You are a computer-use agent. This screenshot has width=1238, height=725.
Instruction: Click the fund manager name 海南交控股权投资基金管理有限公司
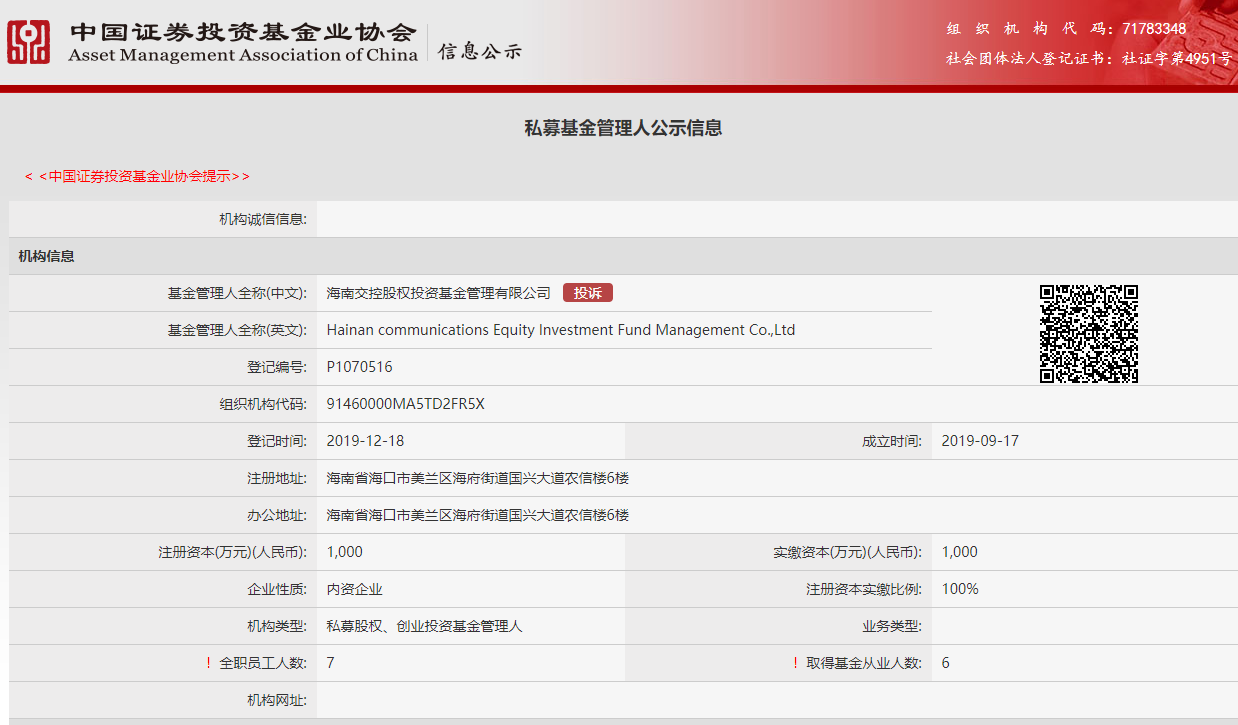click(438, 293)
